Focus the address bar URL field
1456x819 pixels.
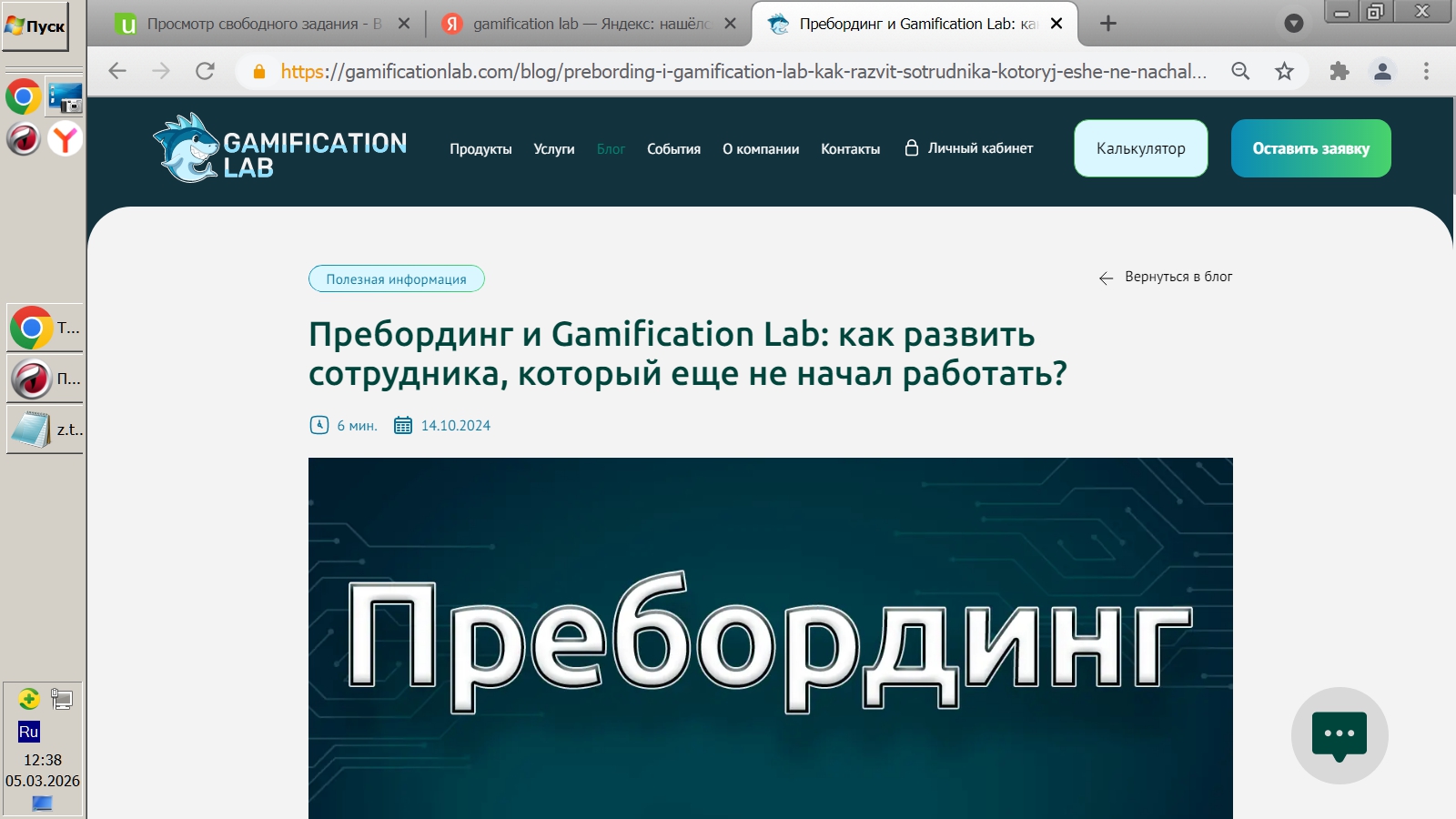point(743,72)
